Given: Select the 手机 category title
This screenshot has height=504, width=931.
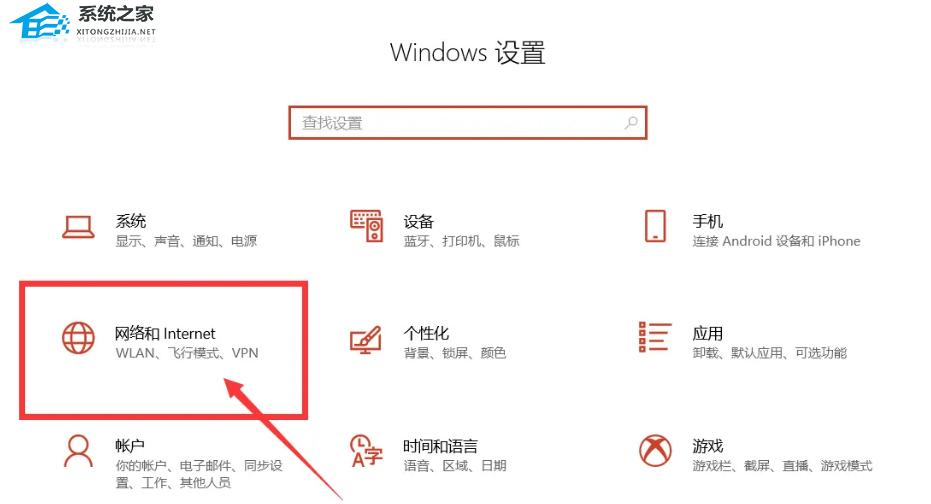Looking at the screenshot, I should click(708, 221).
